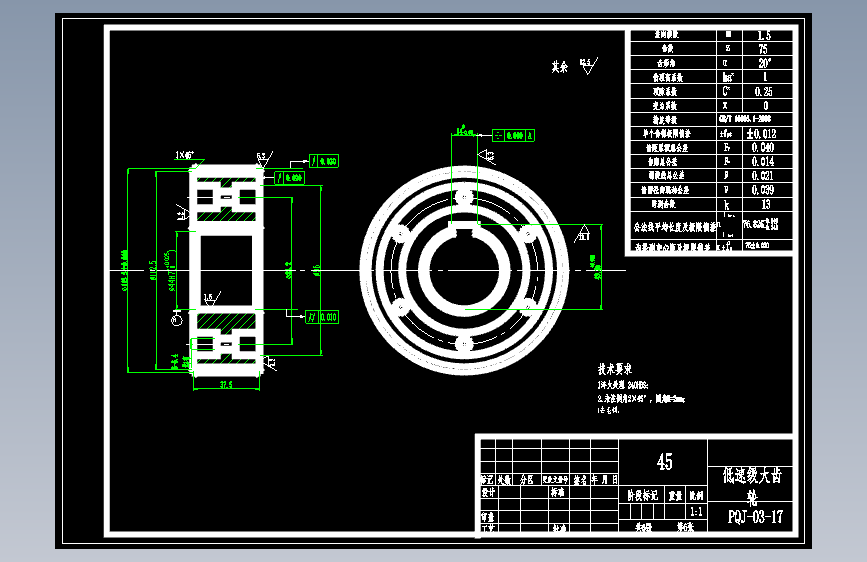Click the 其余 surface roughness note
The width and height of the screenshot is (867, 562).
coord(560,67)
